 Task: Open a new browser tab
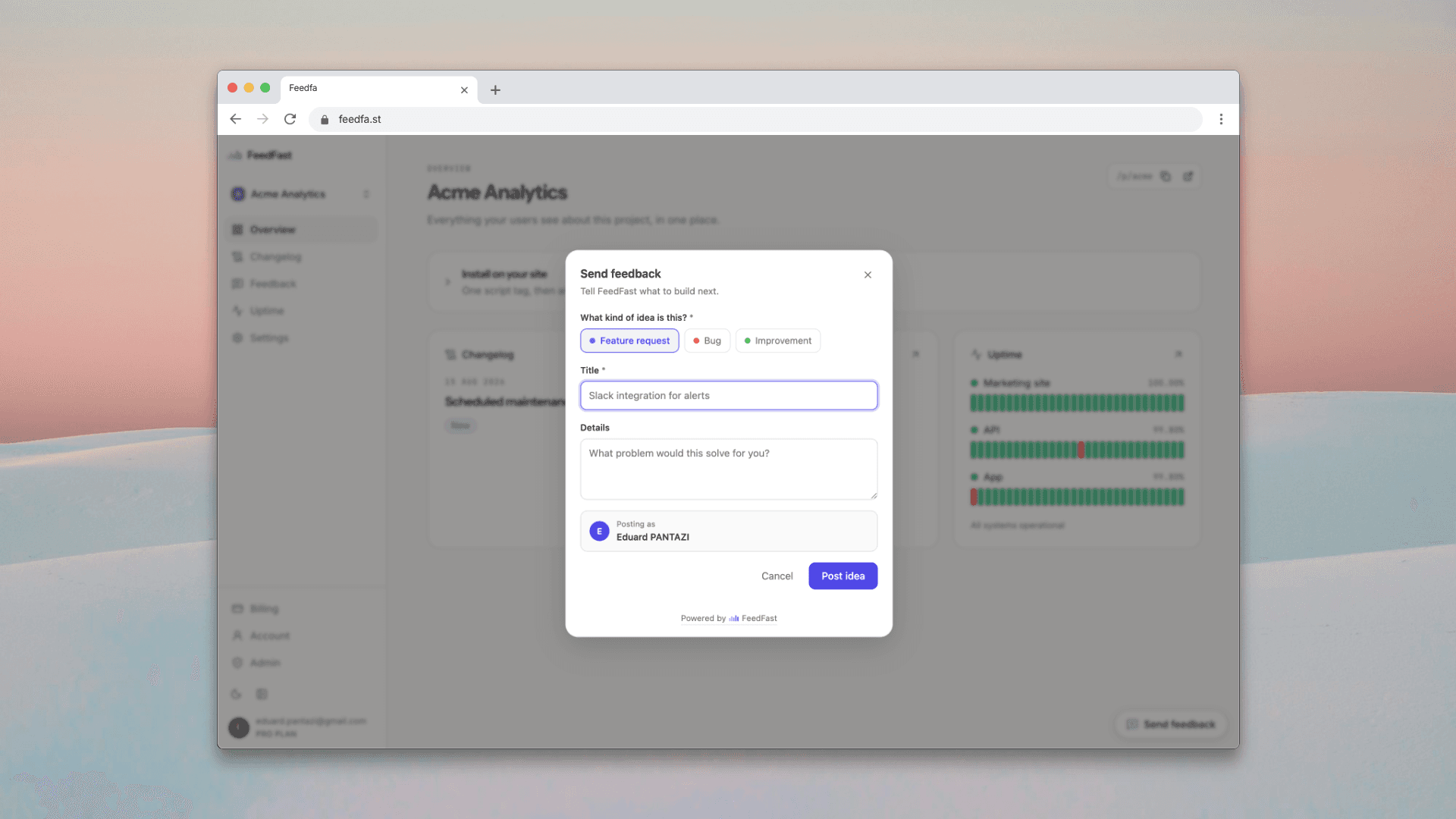[495, 90]
